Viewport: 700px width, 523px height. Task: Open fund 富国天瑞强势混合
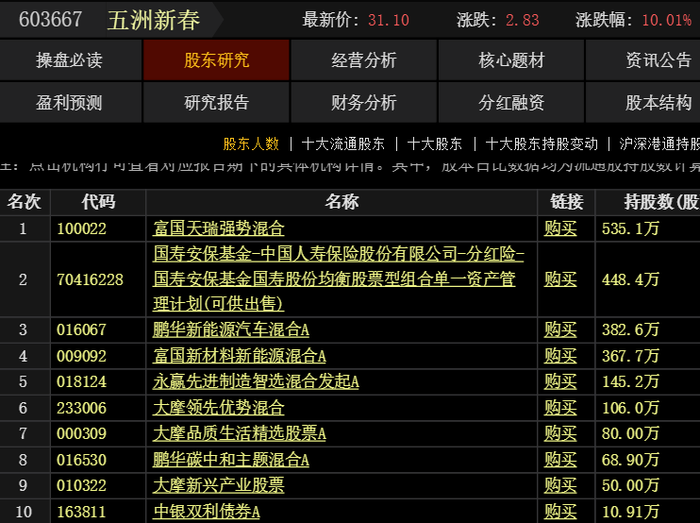pyautogui.click(x=218, y=228)
